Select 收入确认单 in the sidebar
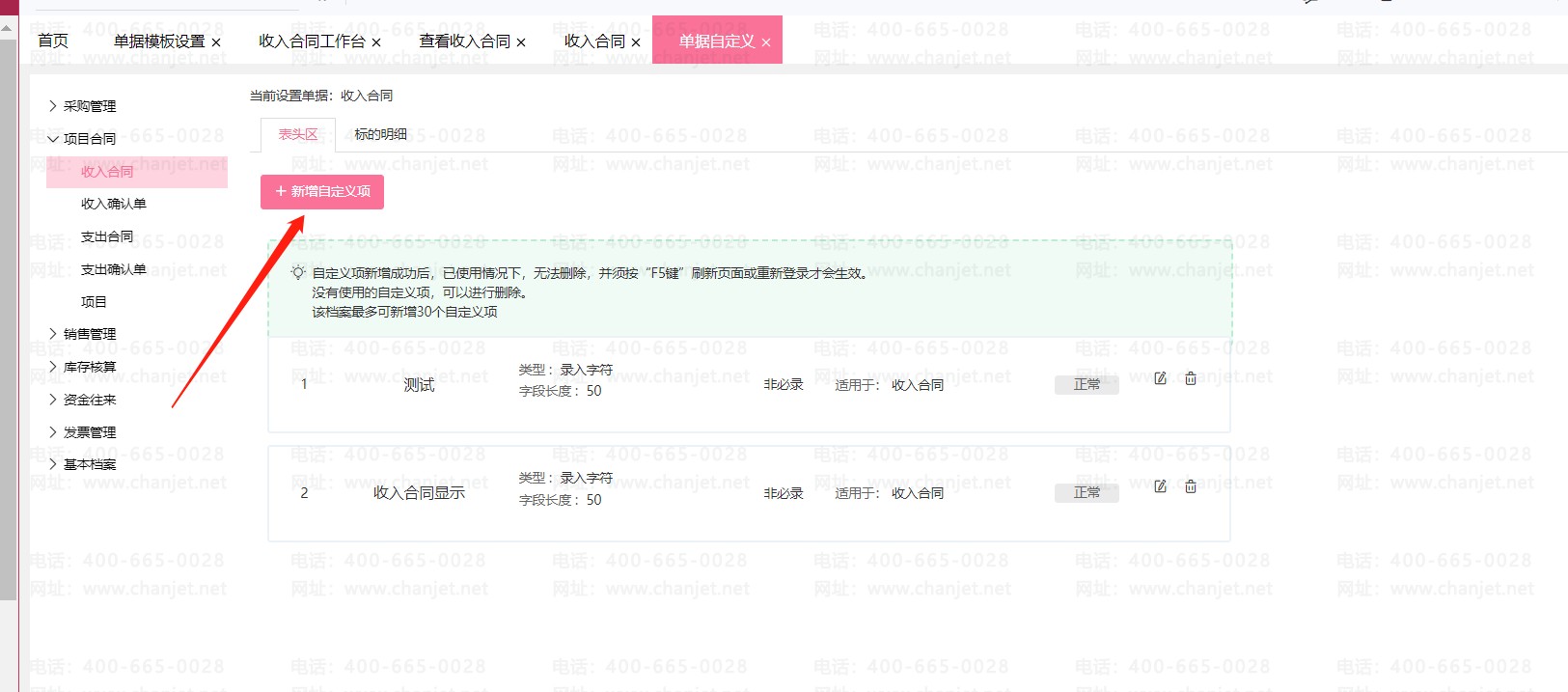This screenshot has height=692, width=1568. [x=114, y=204]
